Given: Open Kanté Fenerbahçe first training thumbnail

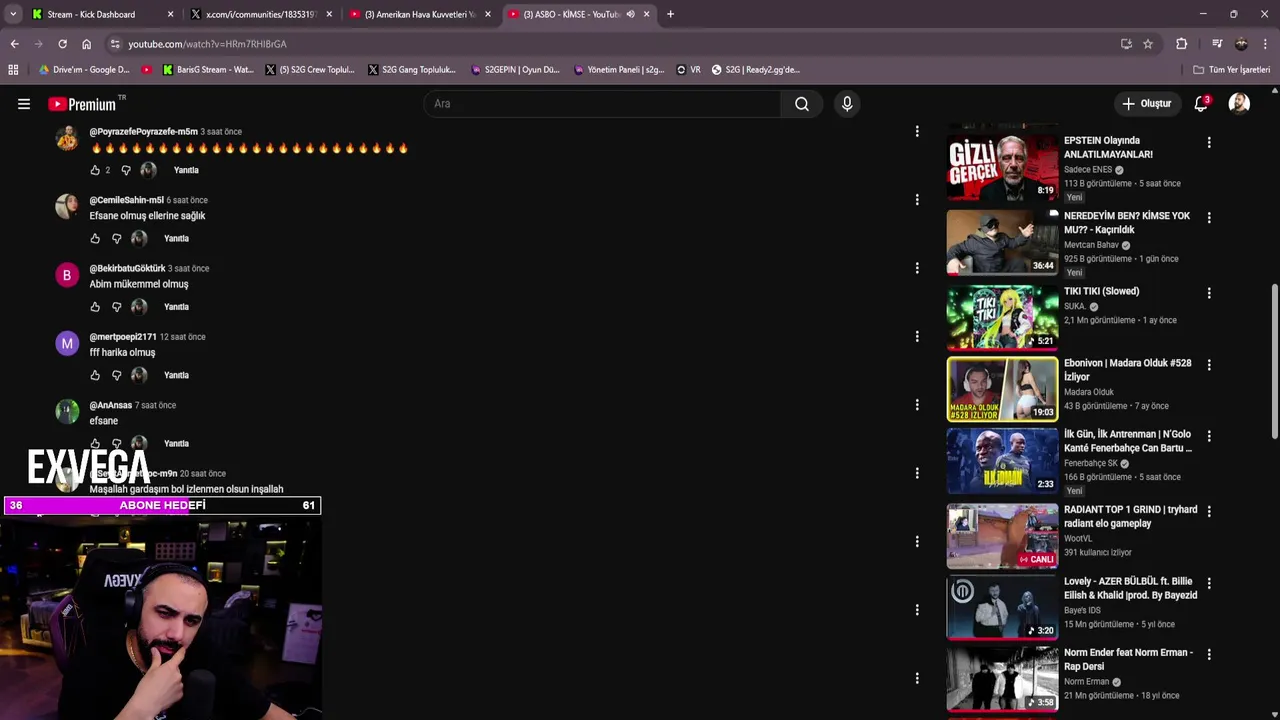Looking at the screenshot, I should pyautogui.click(x=1002, y=460).
